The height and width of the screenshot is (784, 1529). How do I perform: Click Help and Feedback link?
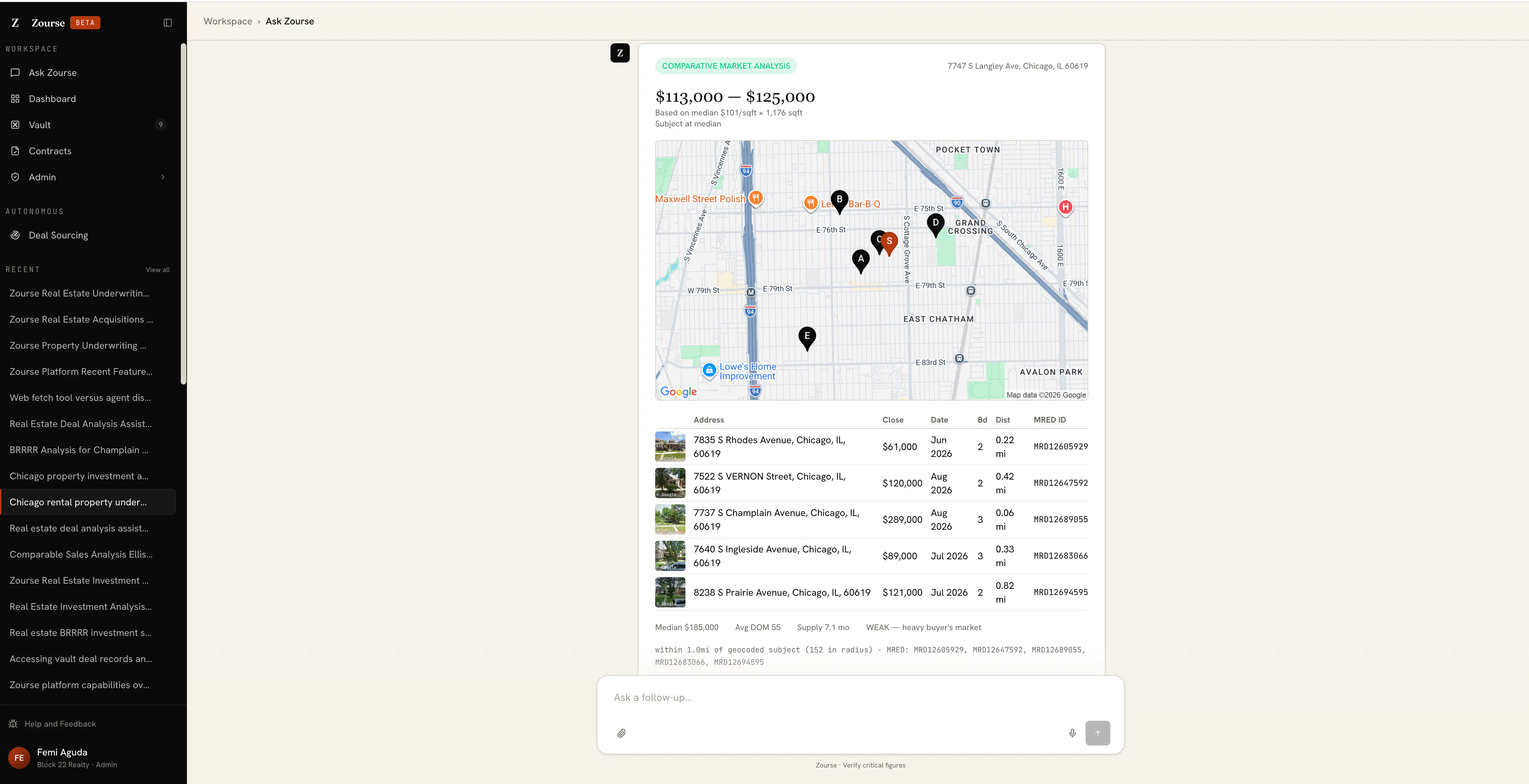[60, 724]
